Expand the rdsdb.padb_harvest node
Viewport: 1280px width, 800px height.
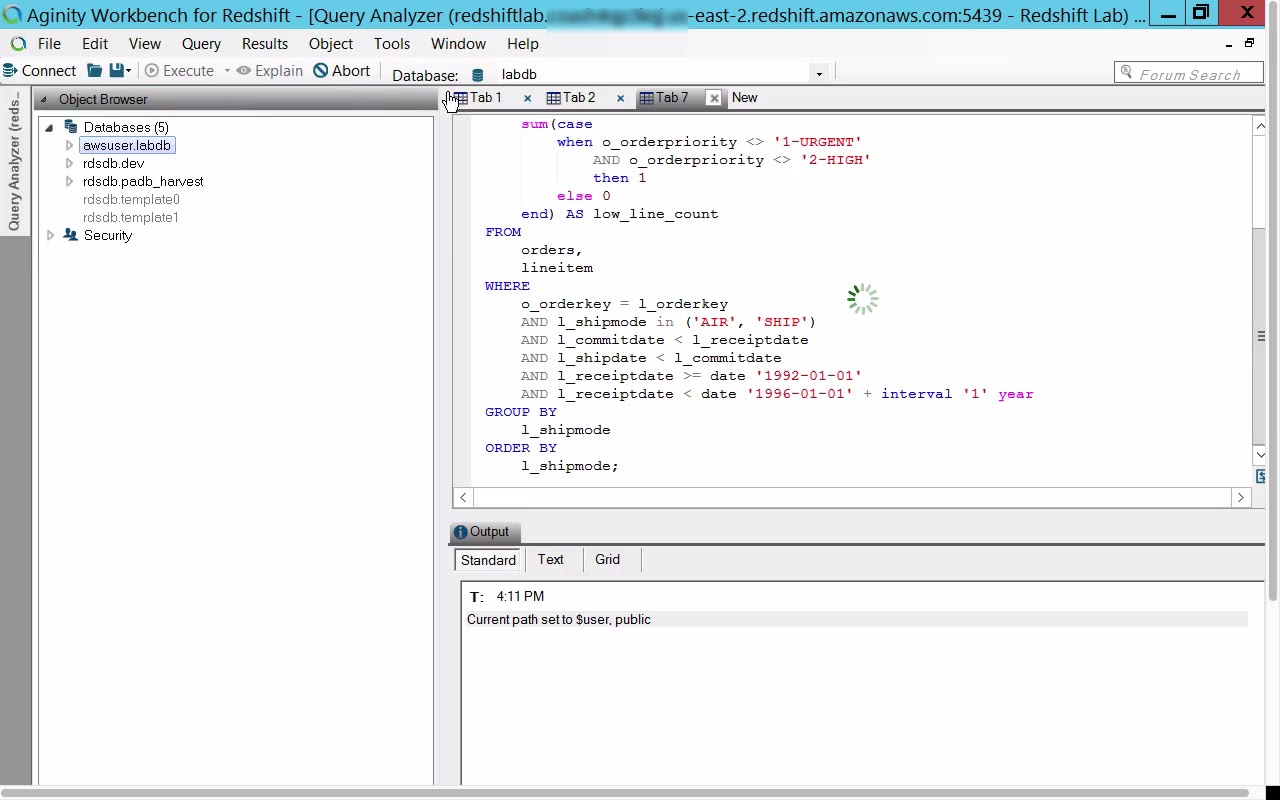click(x=69, y=182)
